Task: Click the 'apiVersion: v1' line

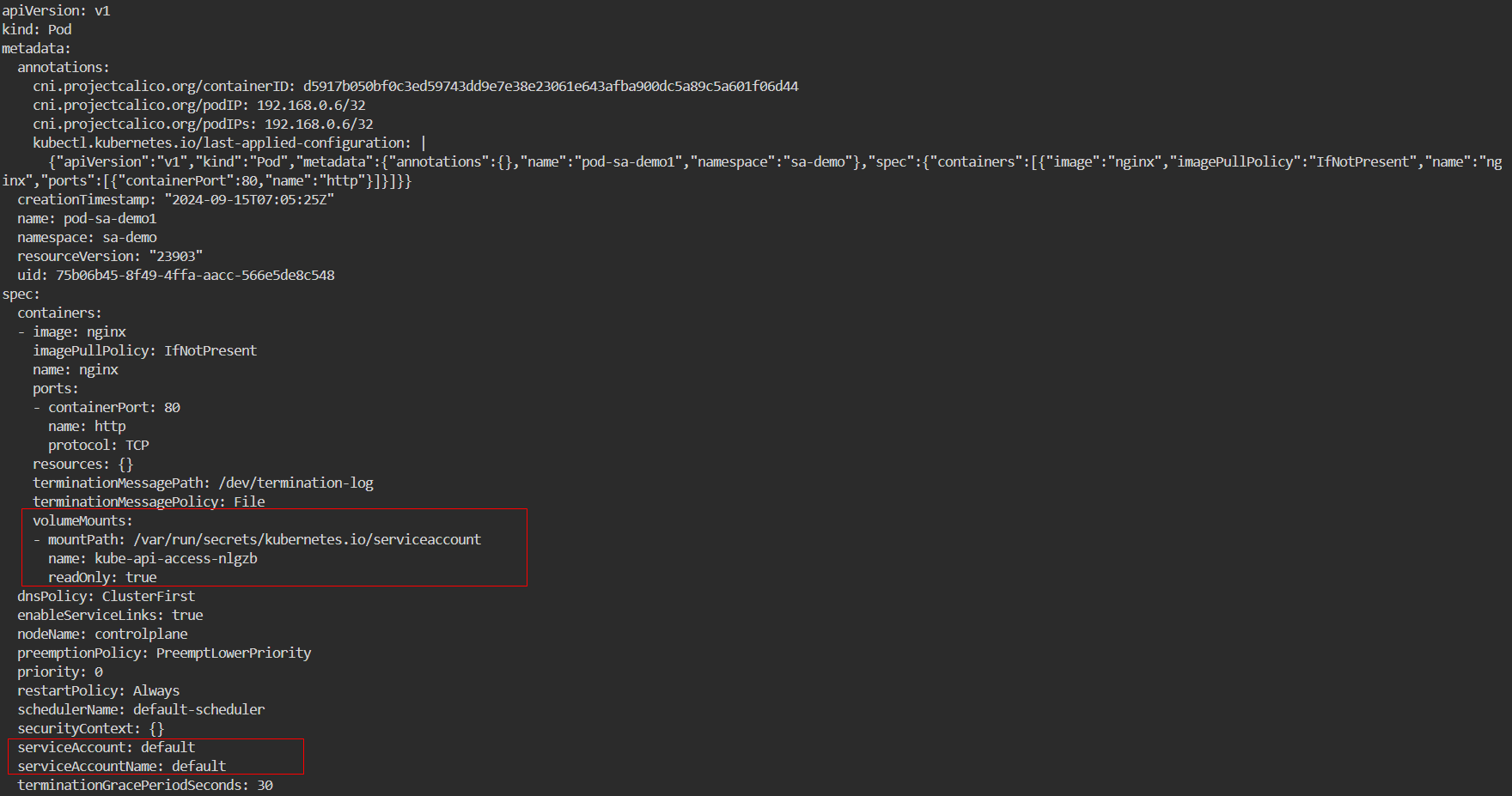Action: (x=56, y=11)
